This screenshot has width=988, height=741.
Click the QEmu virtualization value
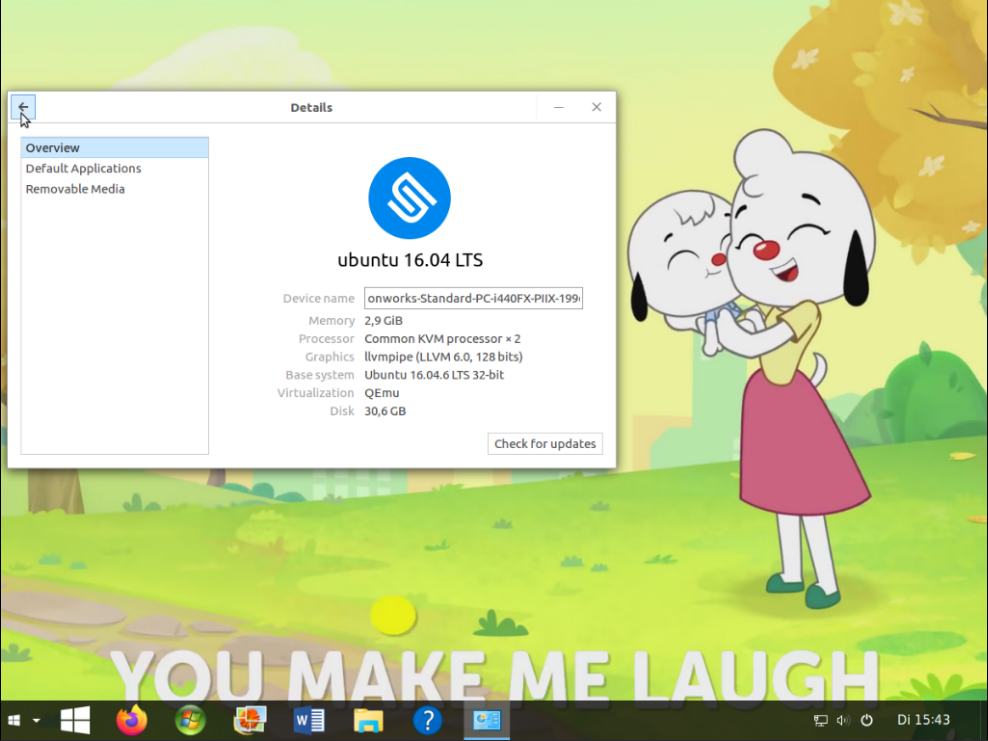click(x=382, y=393)
